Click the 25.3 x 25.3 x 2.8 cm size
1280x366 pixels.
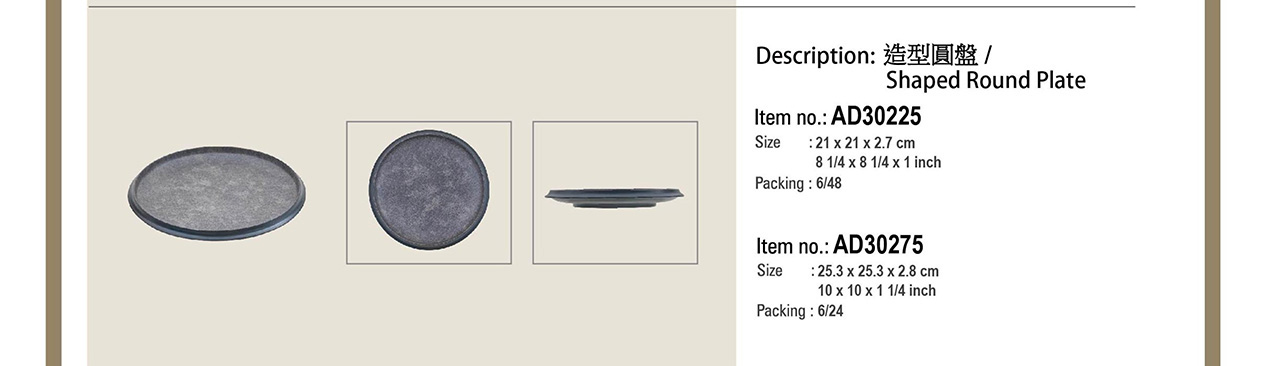[x=878, y=271]
